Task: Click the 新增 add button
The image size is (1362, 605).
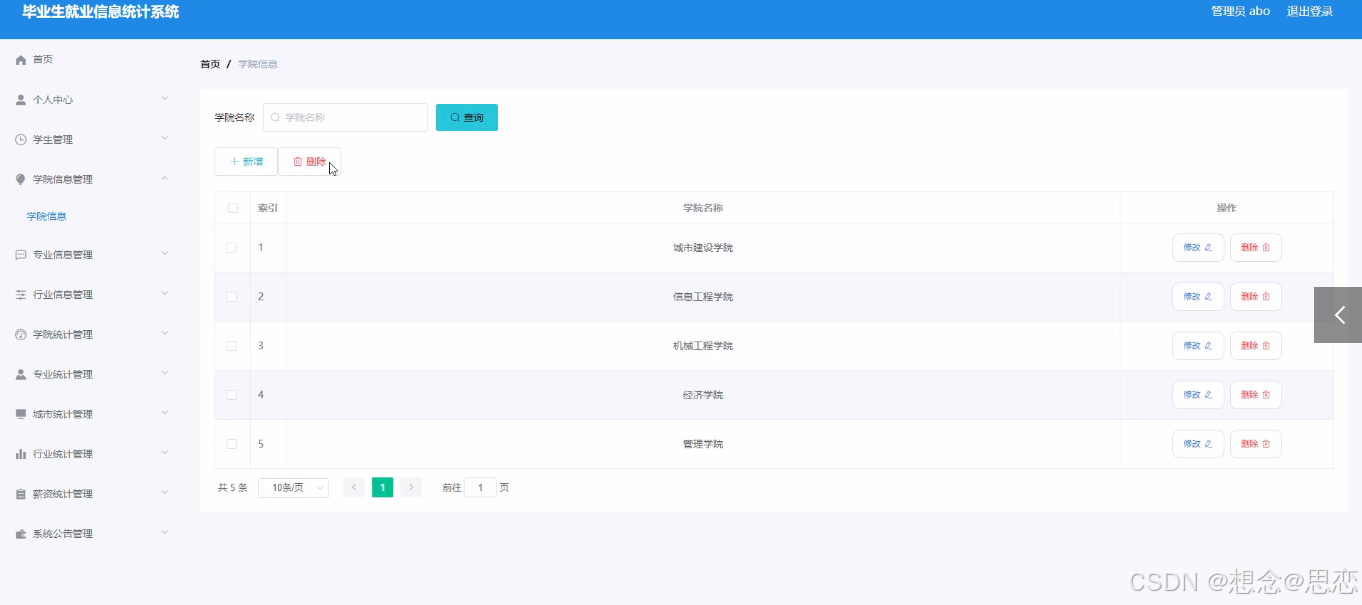Action: [x=246, y=161]
